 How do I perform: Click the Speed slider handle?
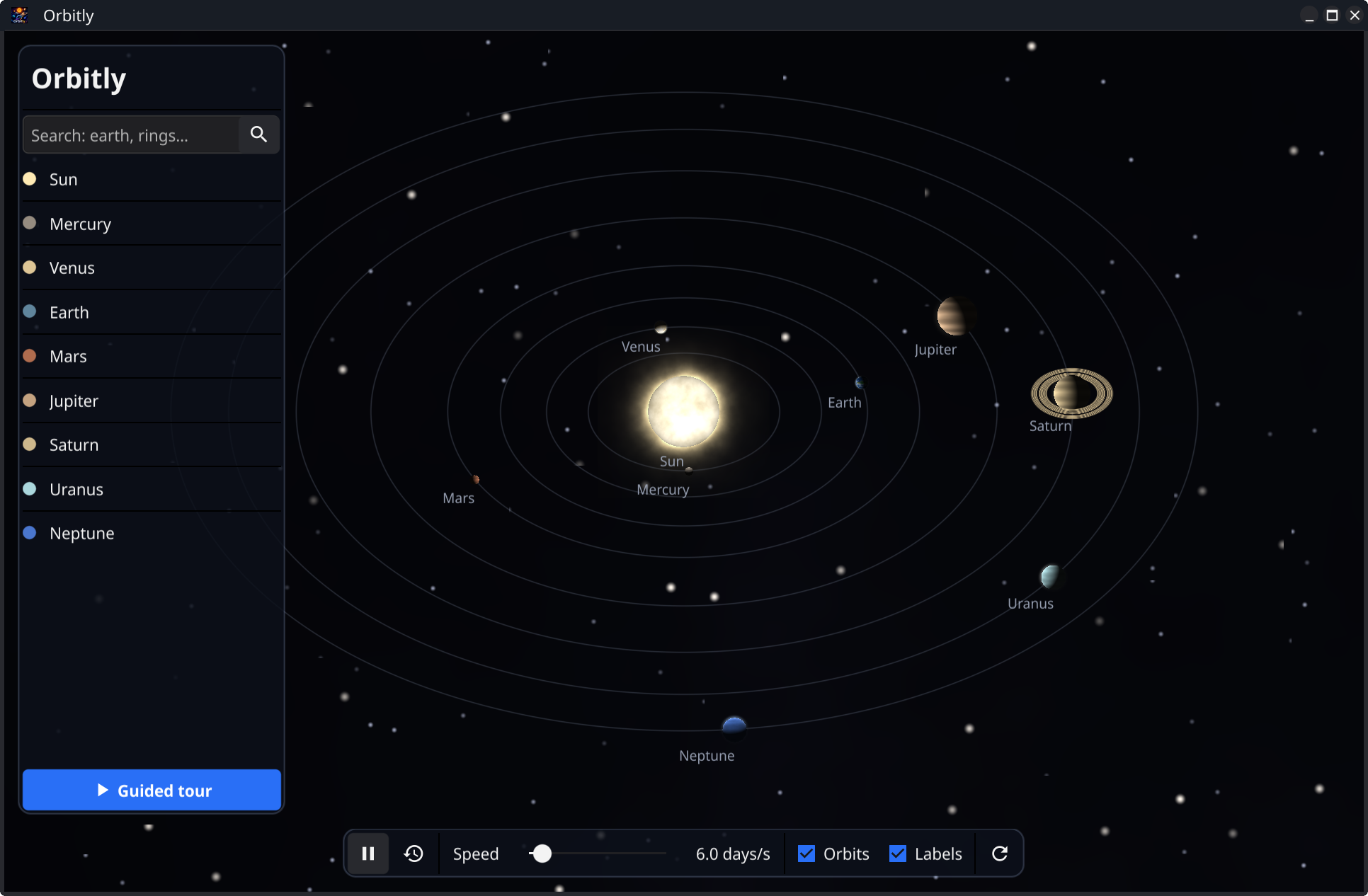pos(542,854)
